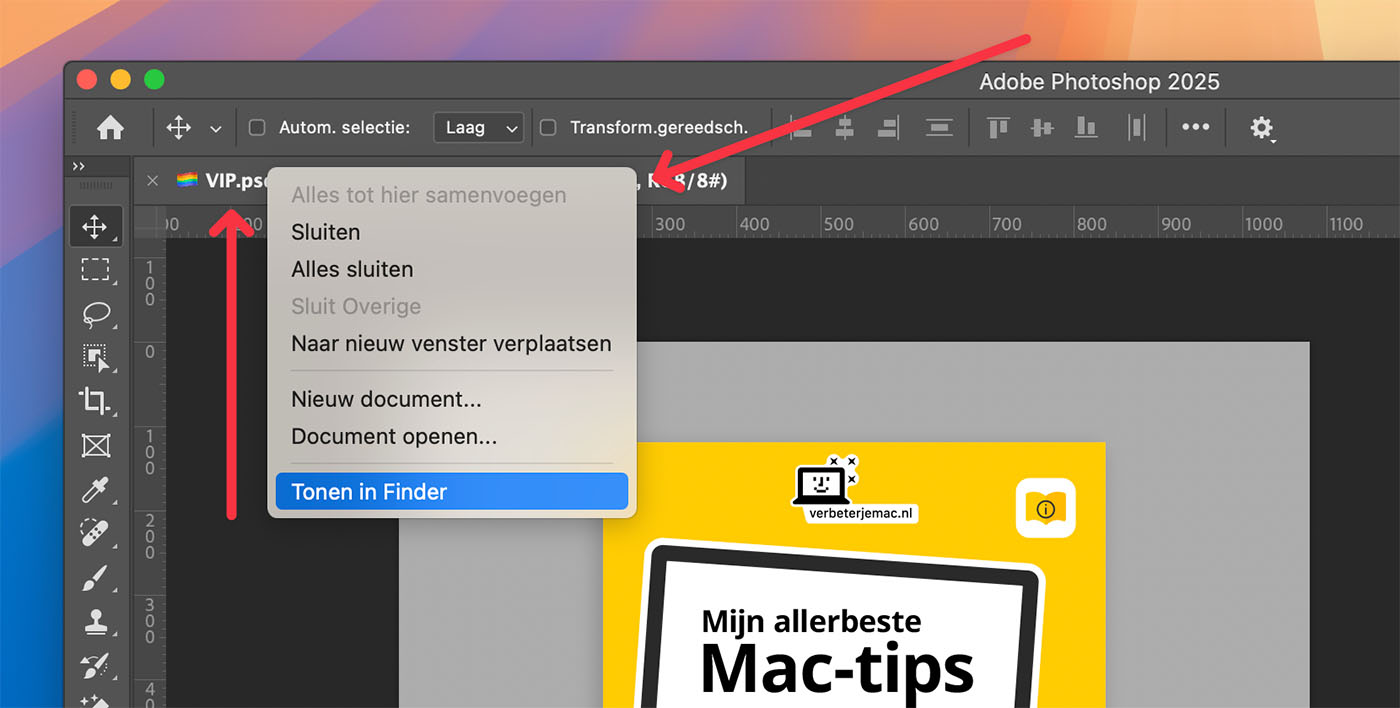Viewport: 1400px width, 708px height.
Task: Open the workspace settings gear menu
Action: click(x=1262, y=128)
